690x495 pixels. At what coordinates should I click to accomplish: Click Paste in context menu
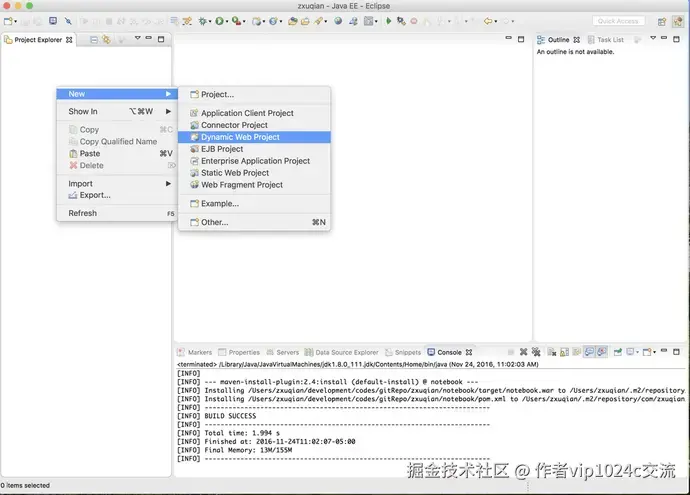(117, 154)
